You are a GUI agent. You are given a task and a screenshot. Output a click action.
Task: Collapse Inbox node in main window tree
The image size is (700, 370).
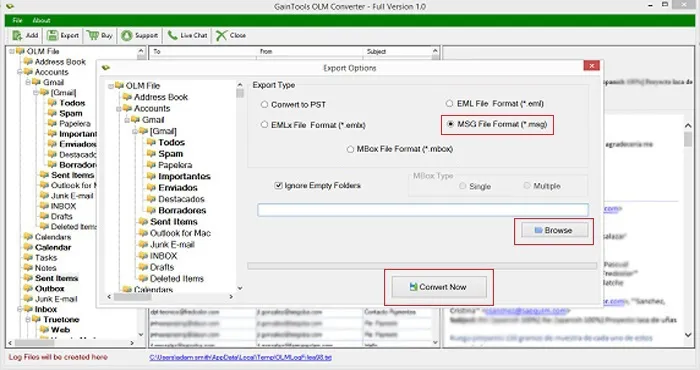[20, 309]
